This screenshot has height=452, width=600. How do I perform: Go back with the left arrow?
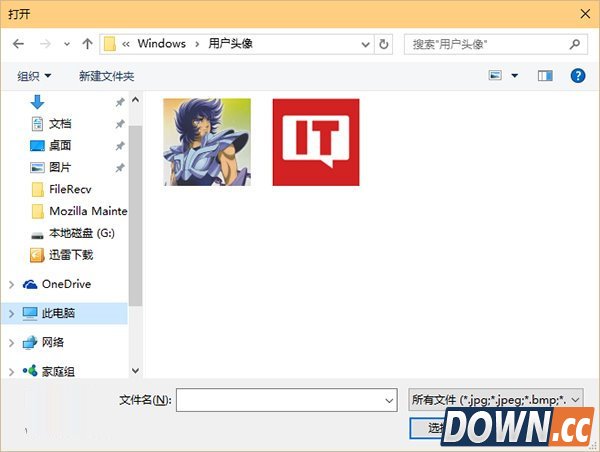click(18, 44)
